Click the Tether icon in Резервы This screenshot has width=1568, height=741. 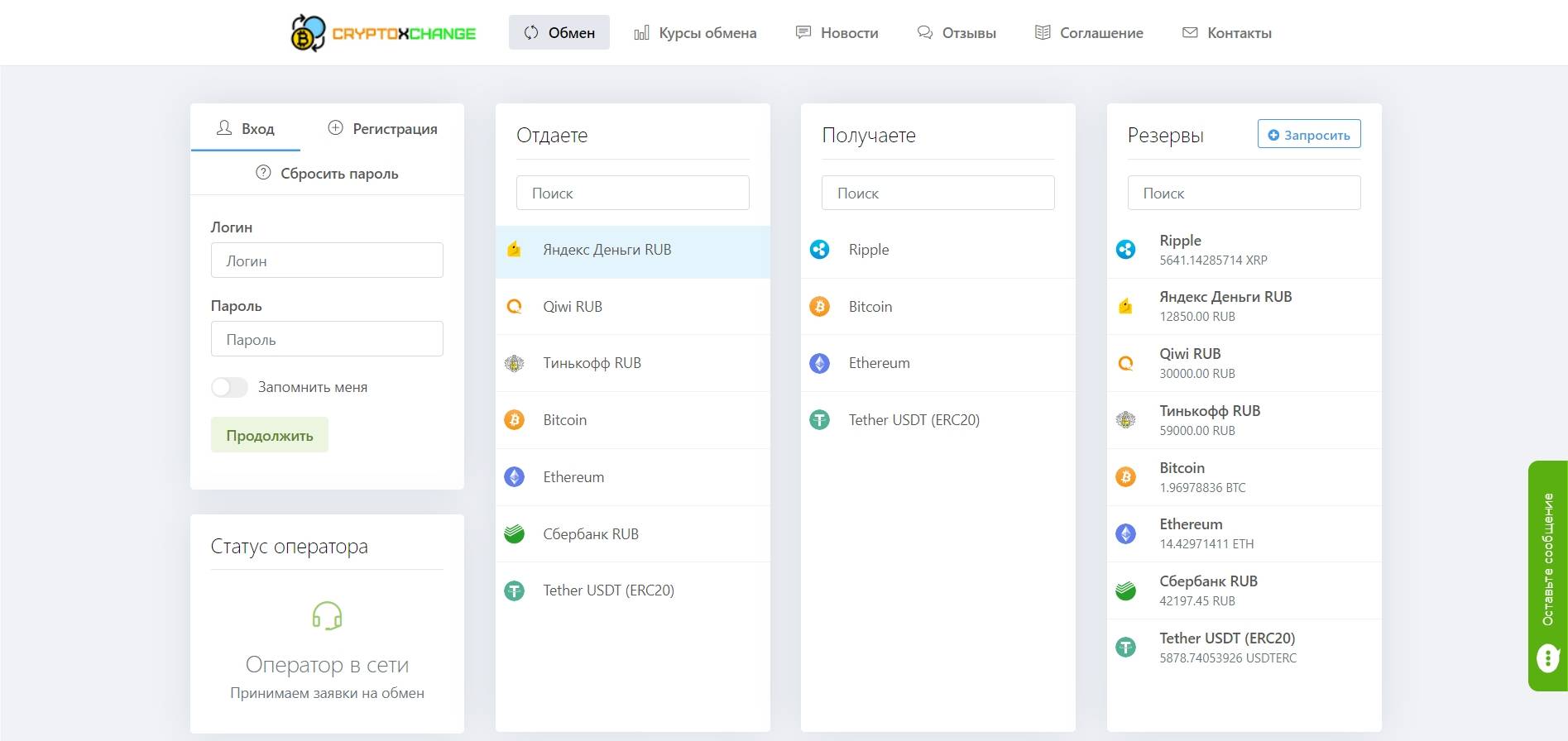tap(1125, 648)
